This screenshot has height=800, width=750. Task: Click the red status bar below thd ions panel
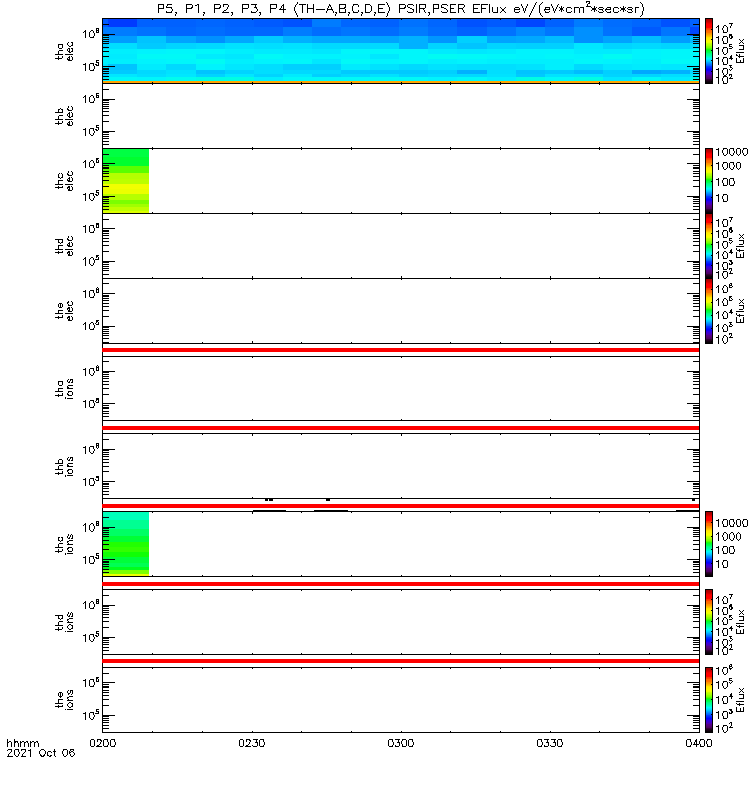click(x=401, y=661)
